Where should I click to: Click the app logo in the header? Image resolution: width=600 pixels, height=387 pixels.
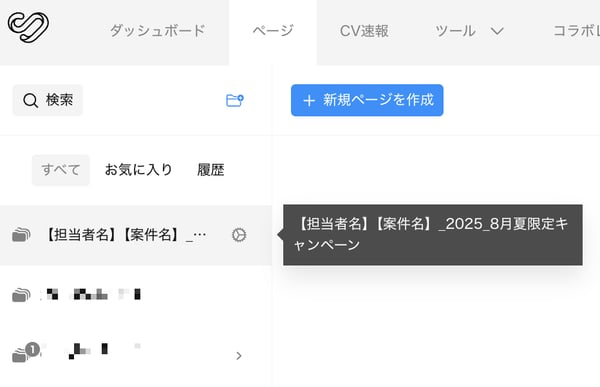[28, 27]
